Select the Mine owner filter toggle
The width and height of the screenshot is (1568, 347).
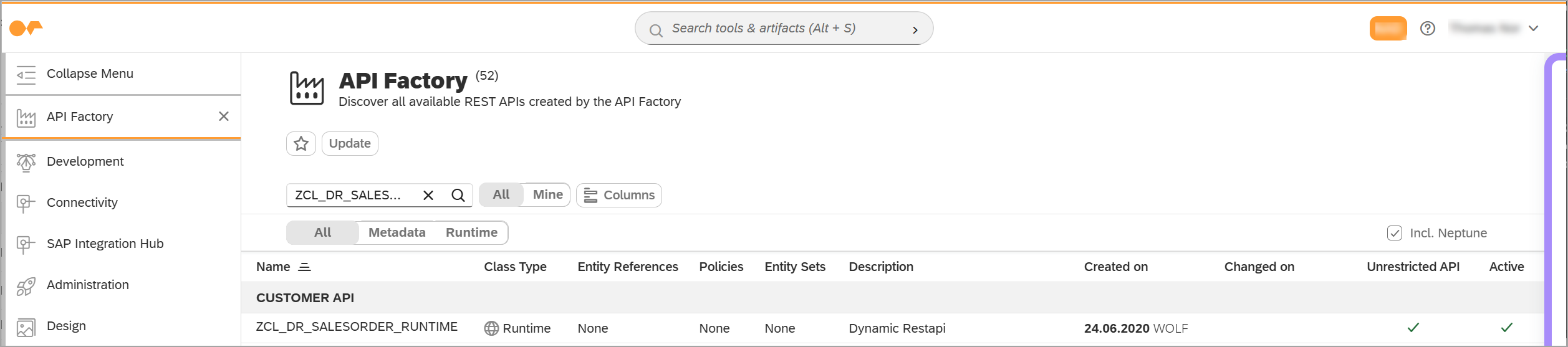(548, 194)
